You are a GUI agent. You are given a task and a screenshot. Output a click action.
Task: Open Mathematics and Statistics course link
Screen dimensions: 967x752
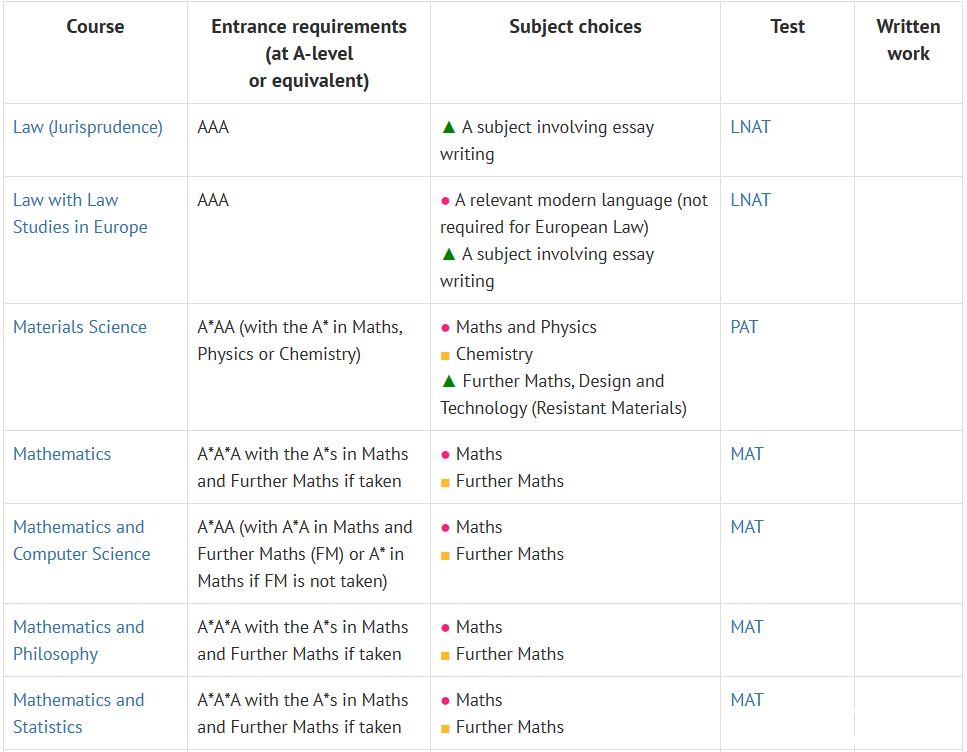(x=78, y=713)
